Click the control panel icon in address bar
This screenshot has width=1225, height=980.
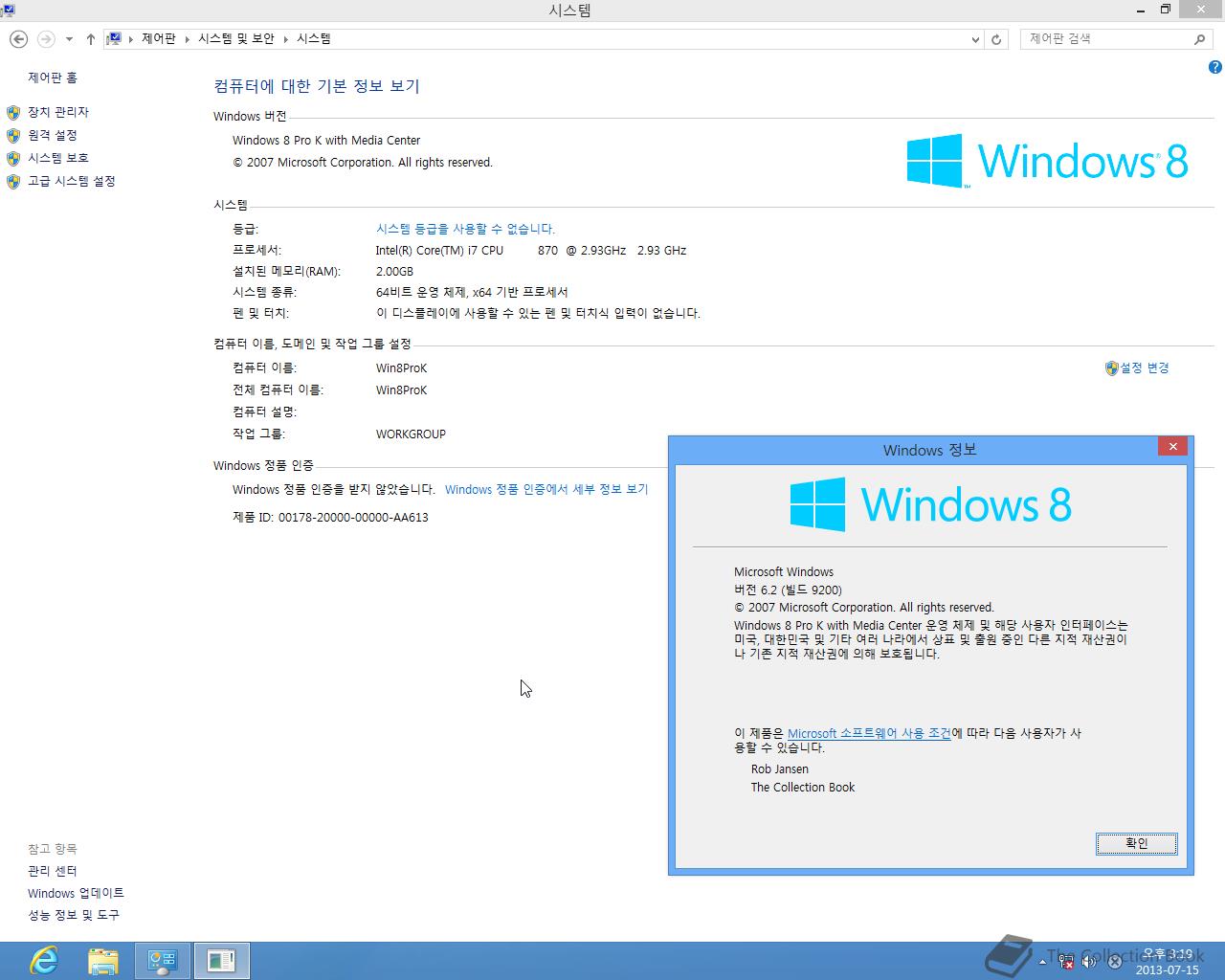click(114, 39)
